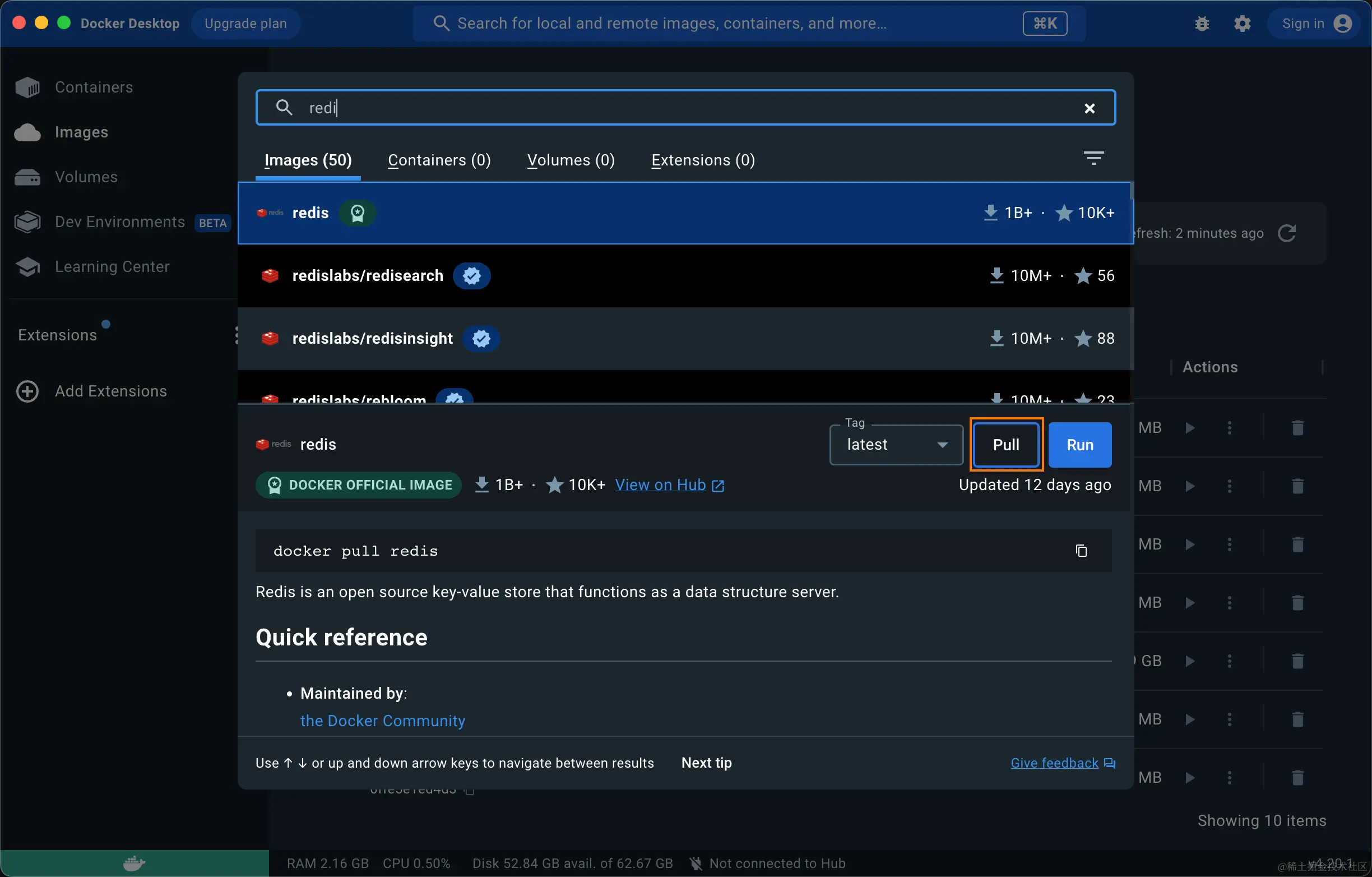Click the refresh images icon
This screenshot has width=1372, height=877.
point(1287,233)
